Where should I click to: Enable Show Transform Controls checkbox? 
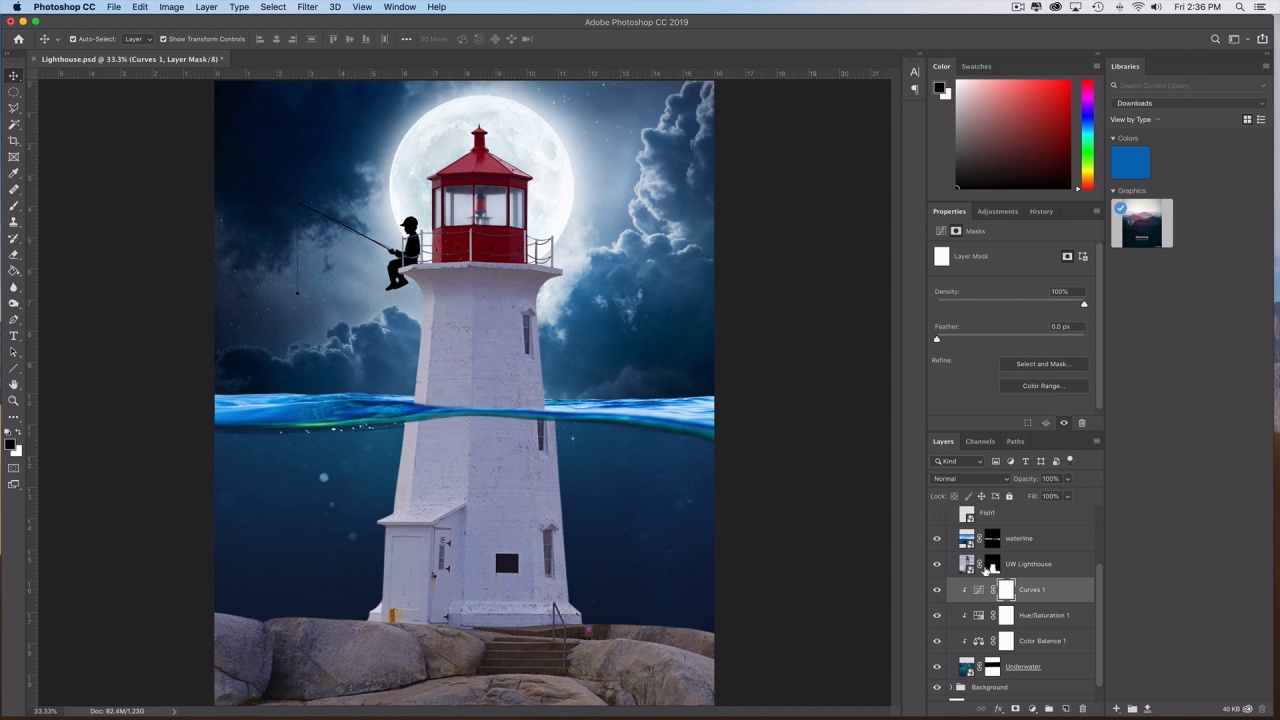[163, 39]
